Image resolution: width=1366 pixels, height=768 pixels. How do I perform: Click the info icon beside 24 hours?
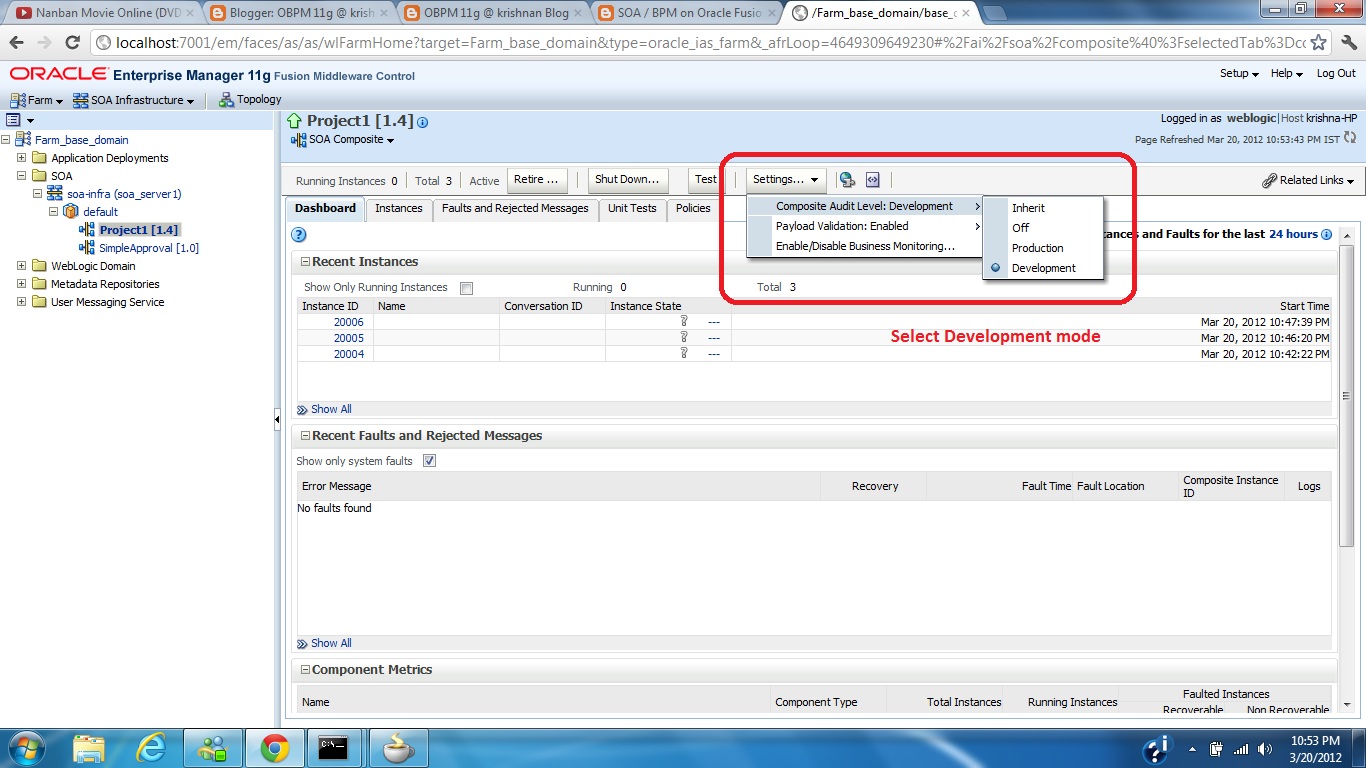tap(1327, 234)
